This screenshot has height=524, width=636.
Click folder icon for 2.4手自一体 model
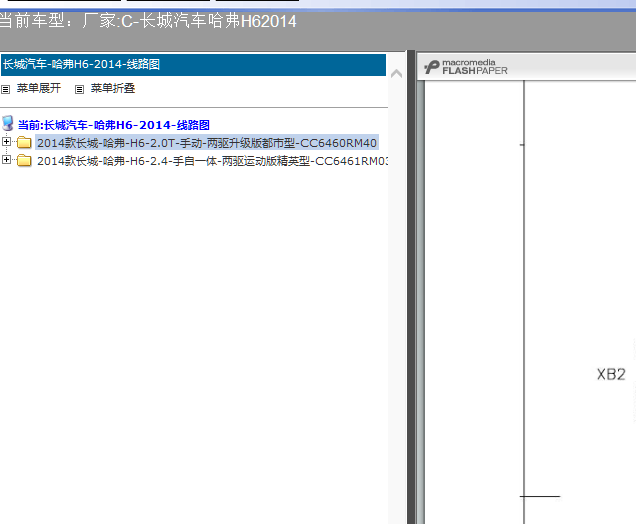click(x=24, y=161)
